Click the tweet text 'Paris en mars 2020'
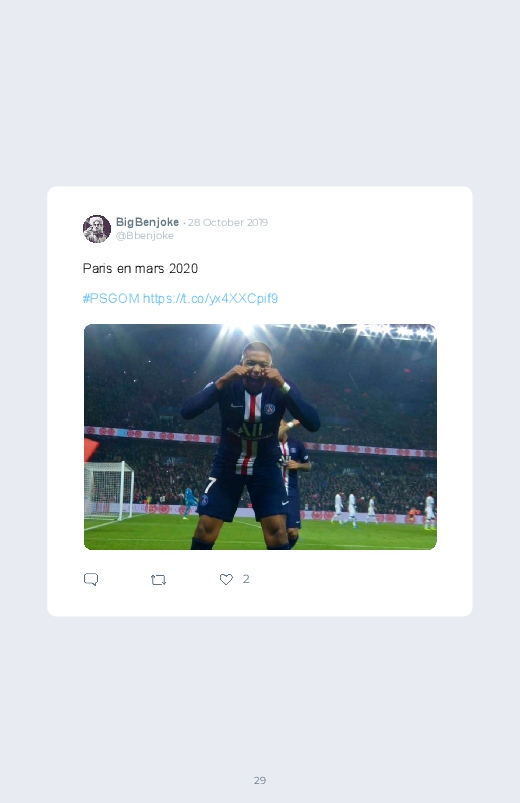This screenshot has height=803, width=520. pos(140,268)
